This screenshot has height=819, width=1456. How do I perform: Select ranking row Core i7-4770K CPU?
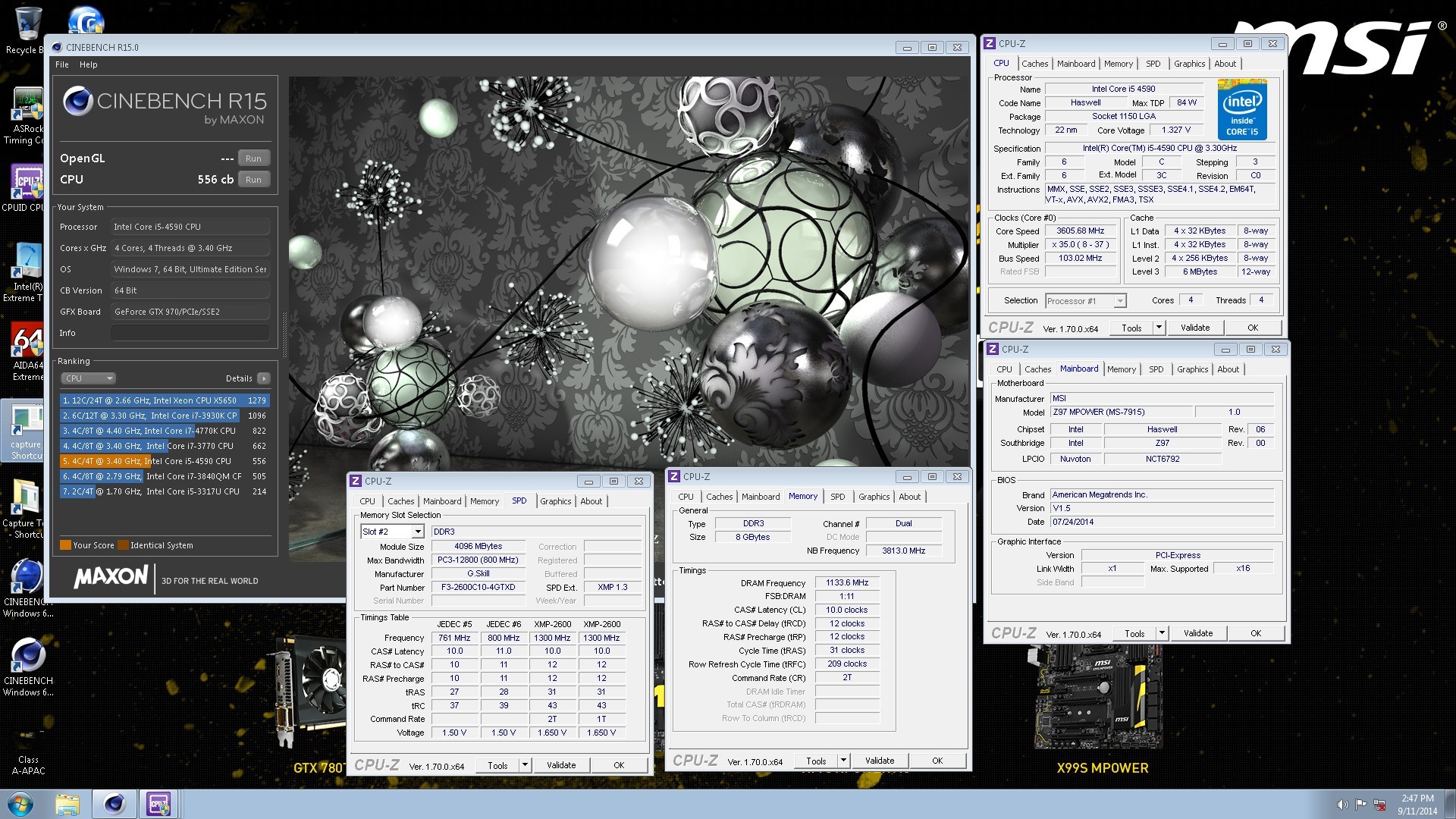(165, 431)
